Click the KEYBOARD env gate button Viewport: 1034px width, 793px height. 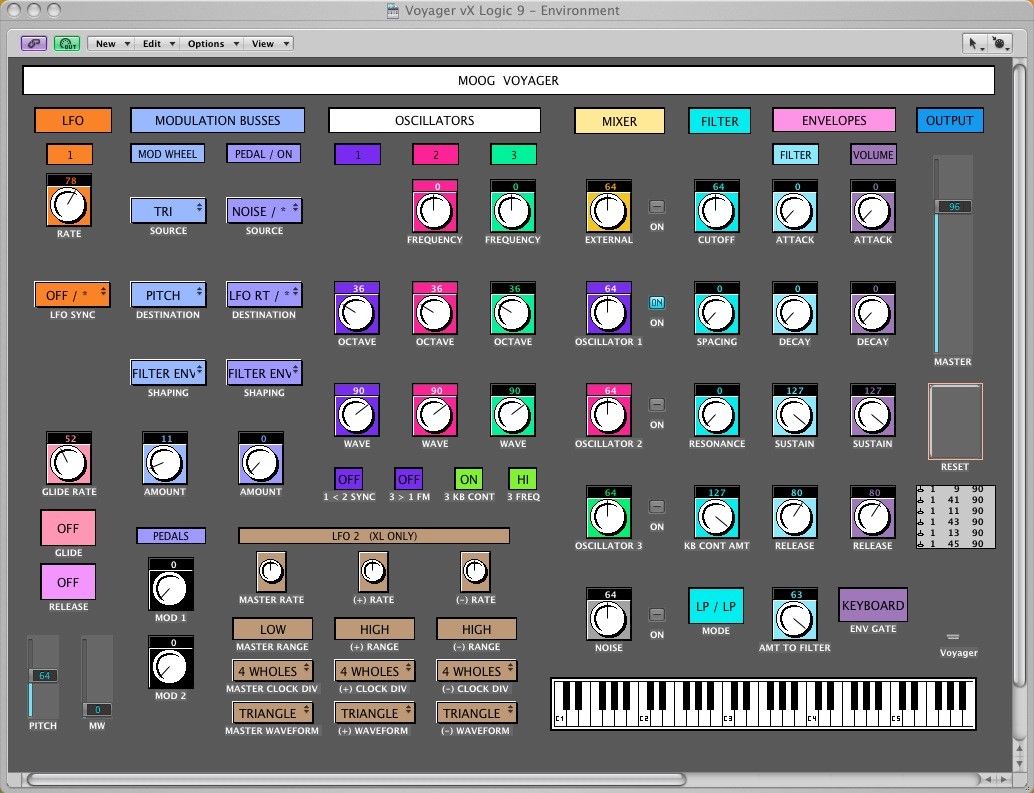871,605
